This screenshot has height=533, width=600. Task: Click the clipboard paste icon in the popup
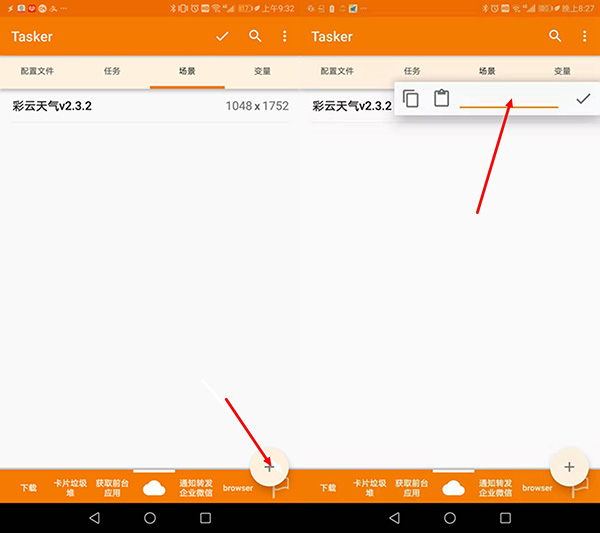[x=441, y=99]
